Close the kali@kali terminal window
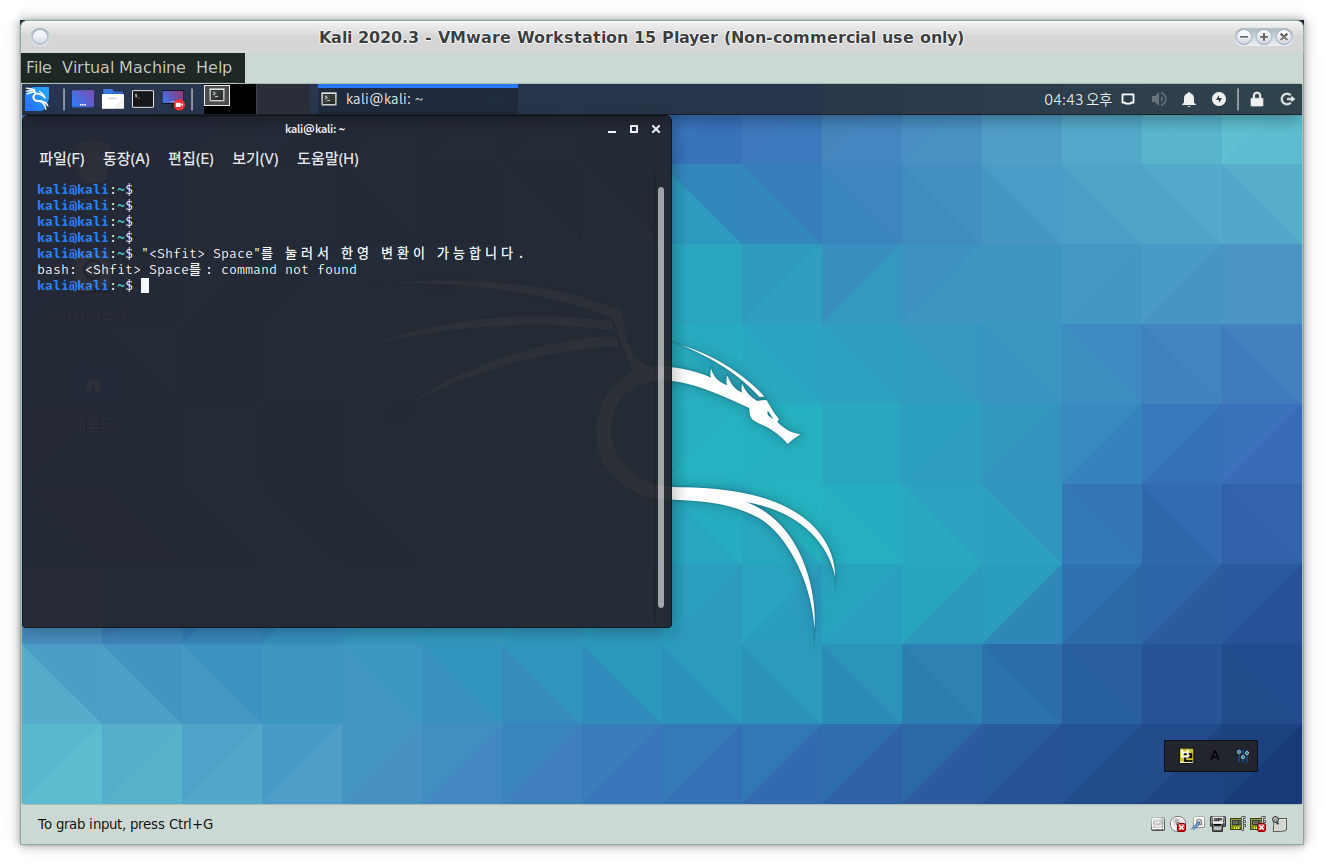 pyautogui.click(x=656, y=129)
